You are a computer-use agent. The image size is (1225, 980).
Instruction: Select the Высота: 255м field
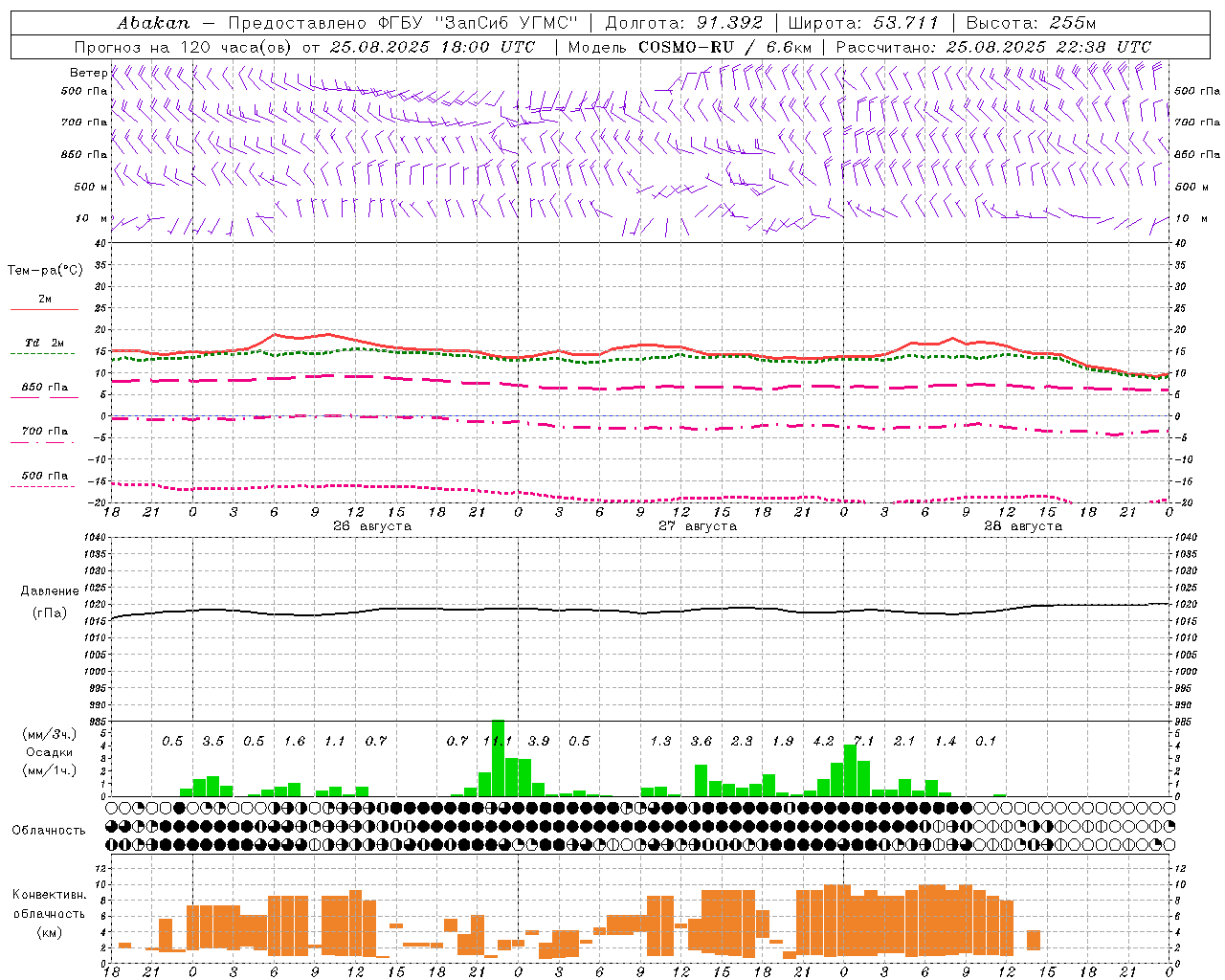point(1031,22)
